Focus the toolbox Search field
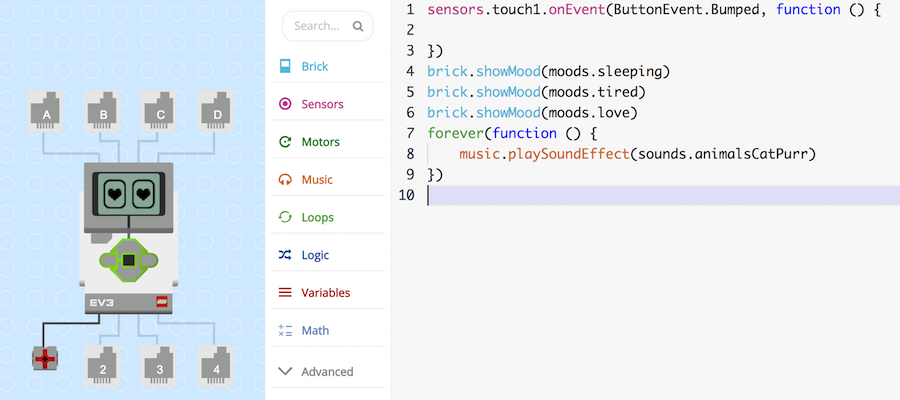The image size is (900, 400). [327, 26]
